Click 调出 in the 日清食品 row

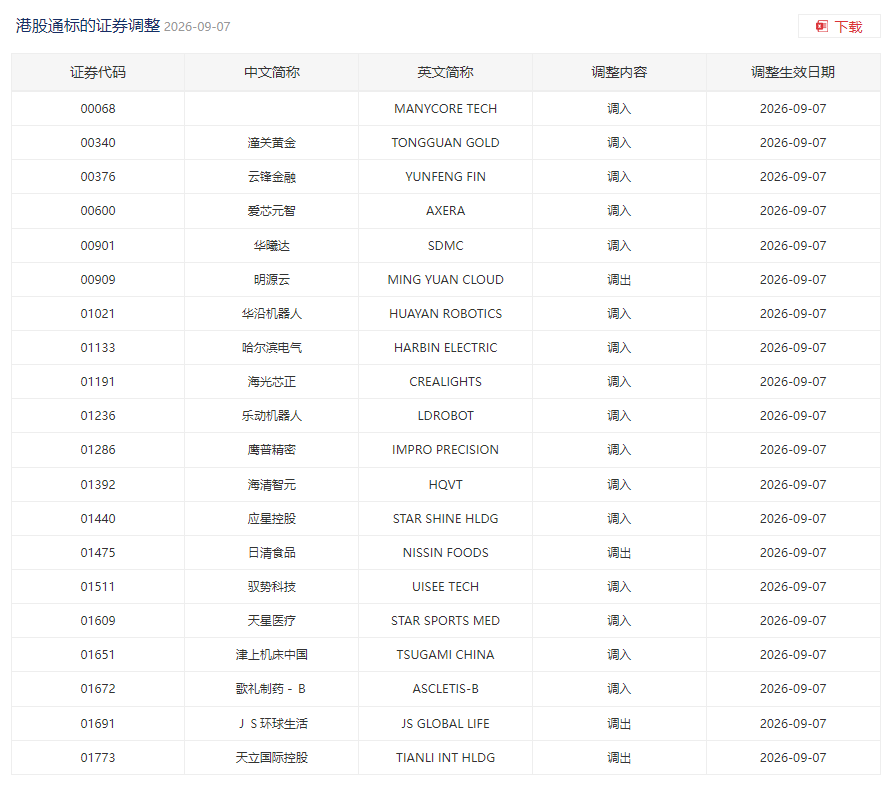[x=619, y=553]
